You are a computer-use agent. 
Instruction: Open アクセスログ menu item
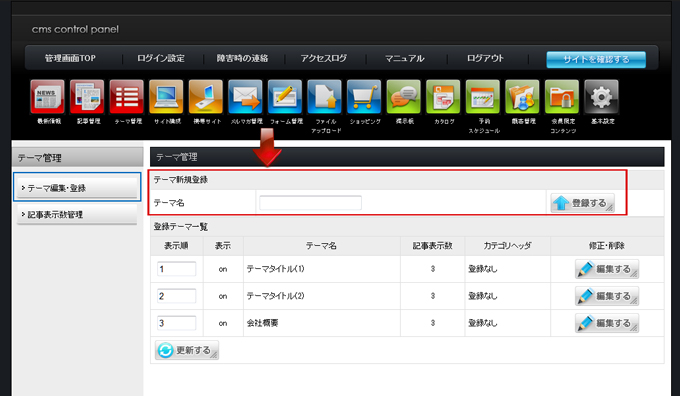324,58
